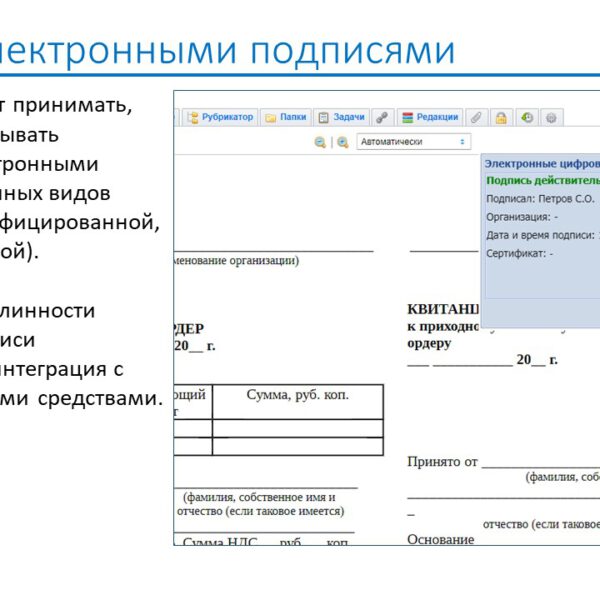Open the Задачи tab
The height and width of the screenshot is (600, 600).
(342, 117)
